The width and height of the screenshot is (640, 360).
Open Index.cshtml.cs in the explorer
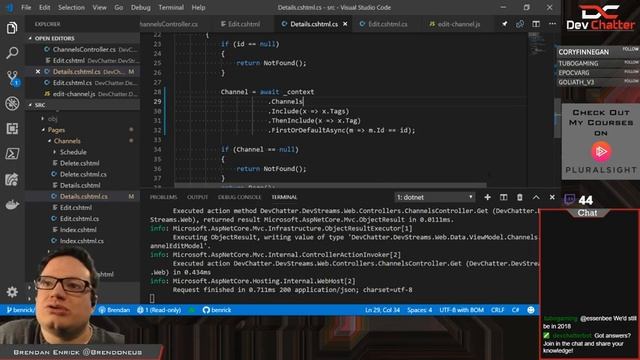click(x=82, y=241)
